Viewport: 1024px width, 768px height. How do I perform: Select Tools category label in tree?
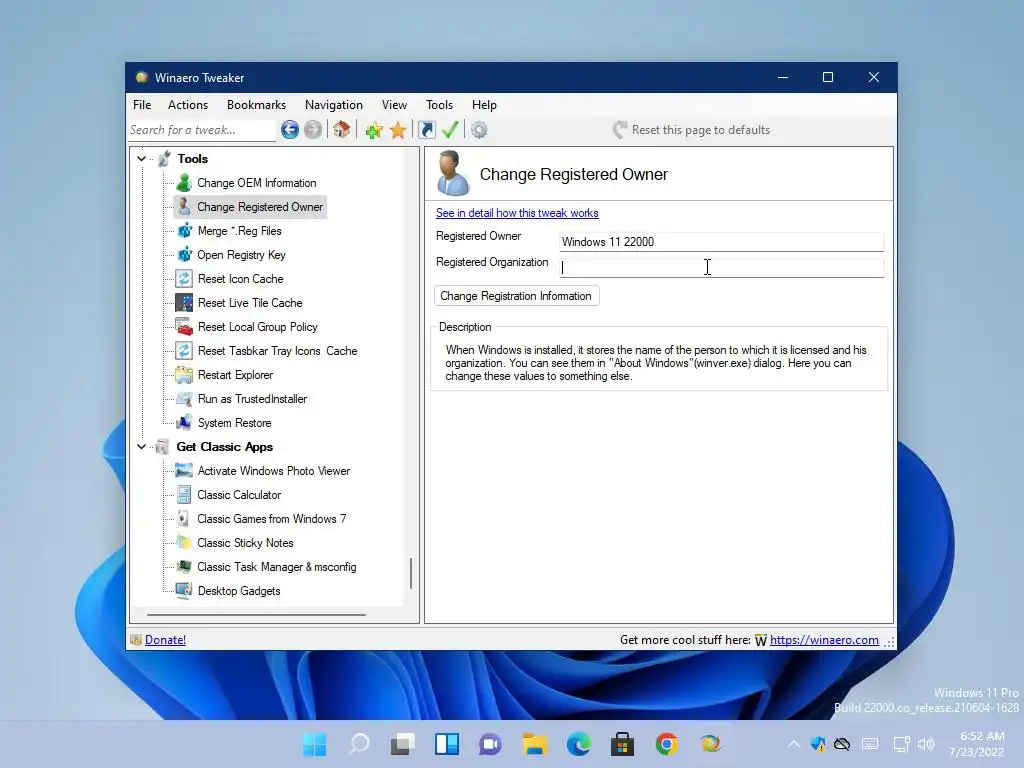click(x=193, y=159)
